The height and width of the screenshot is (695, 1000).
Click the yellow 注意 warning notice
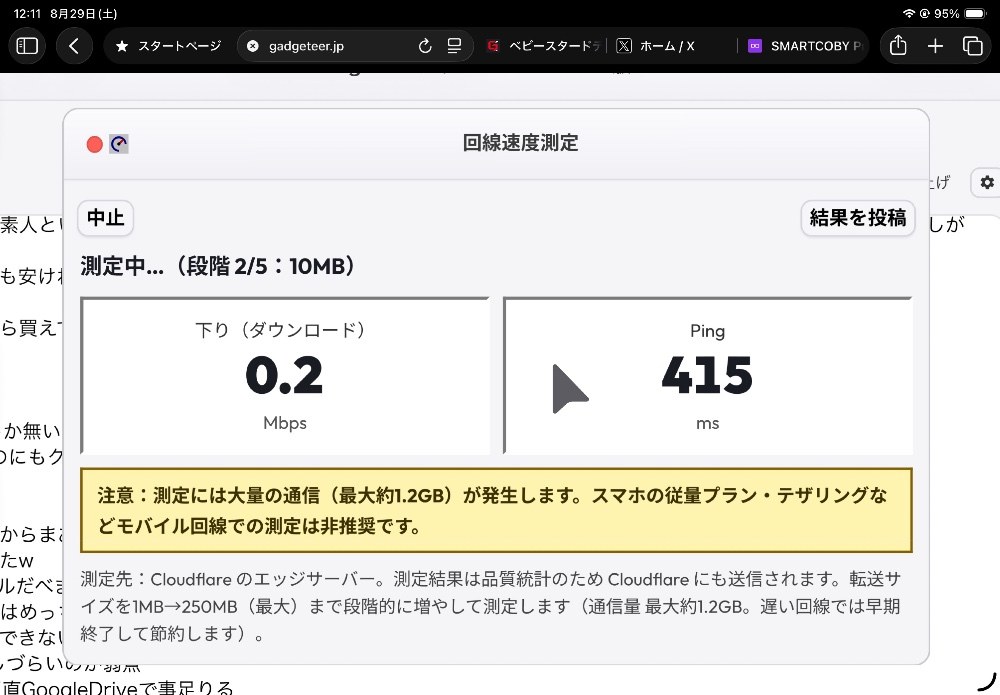click(496, 510)
